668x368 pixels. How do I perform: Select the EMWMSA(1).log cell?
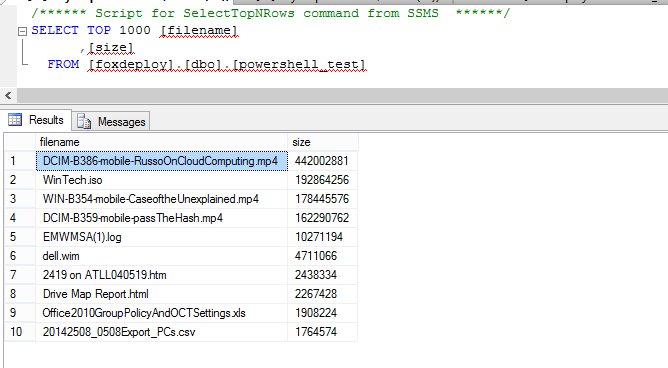coord(161,237)
